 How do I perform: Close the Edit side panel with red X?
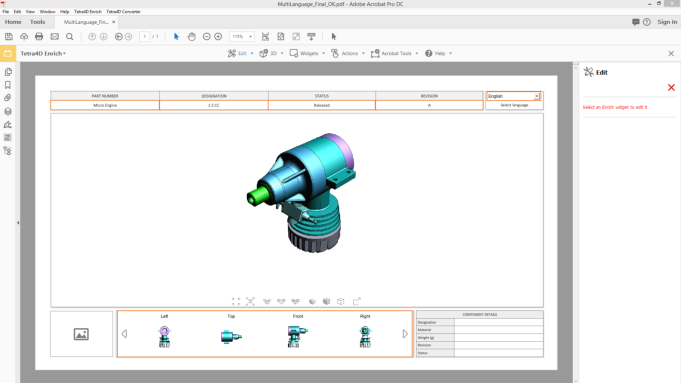pyautogui.click(x=671, y=87)
